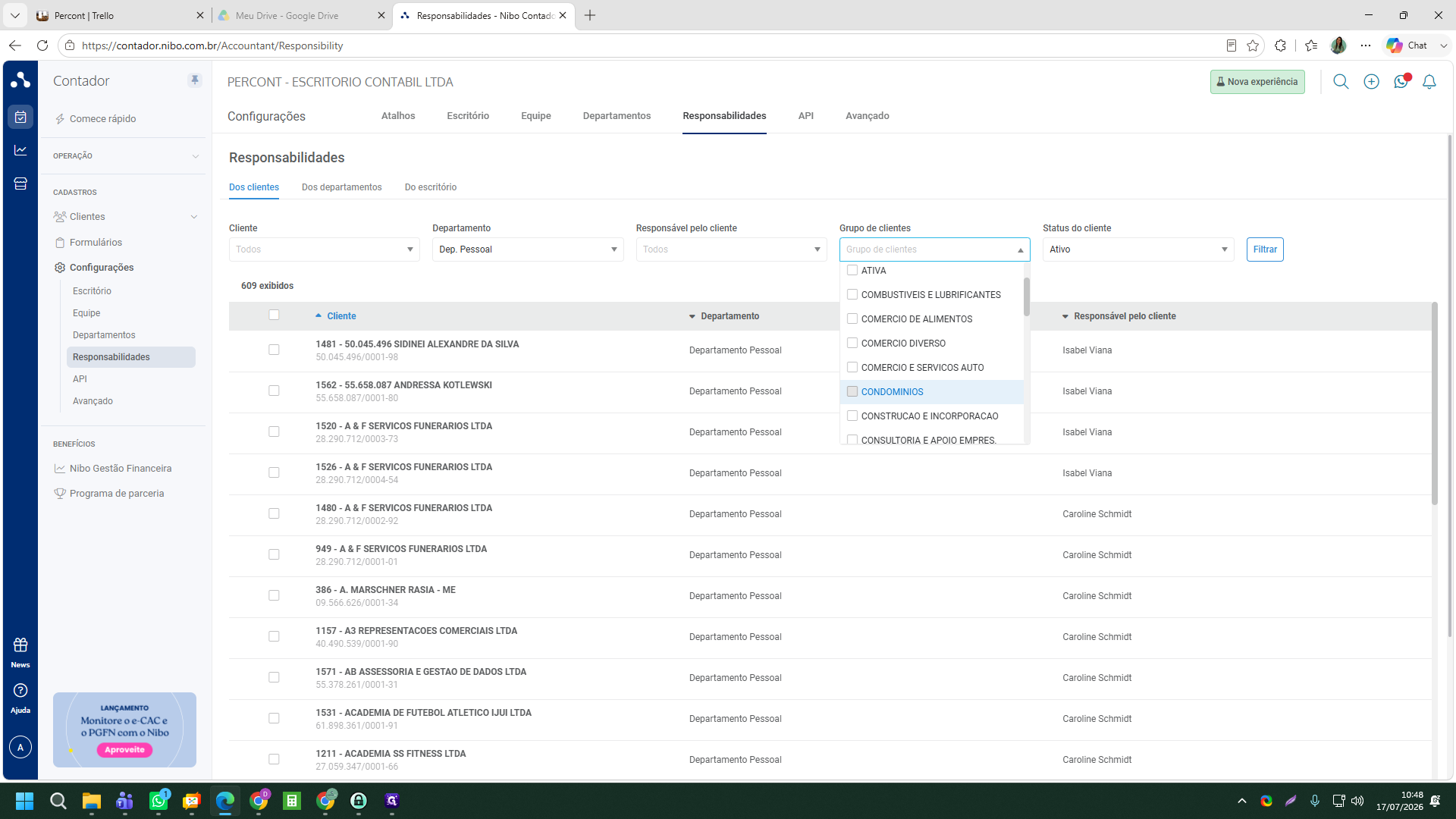
Task: Select row 386 A. MARSCHNER RASIA checkbox
Action: pos(274,595)
